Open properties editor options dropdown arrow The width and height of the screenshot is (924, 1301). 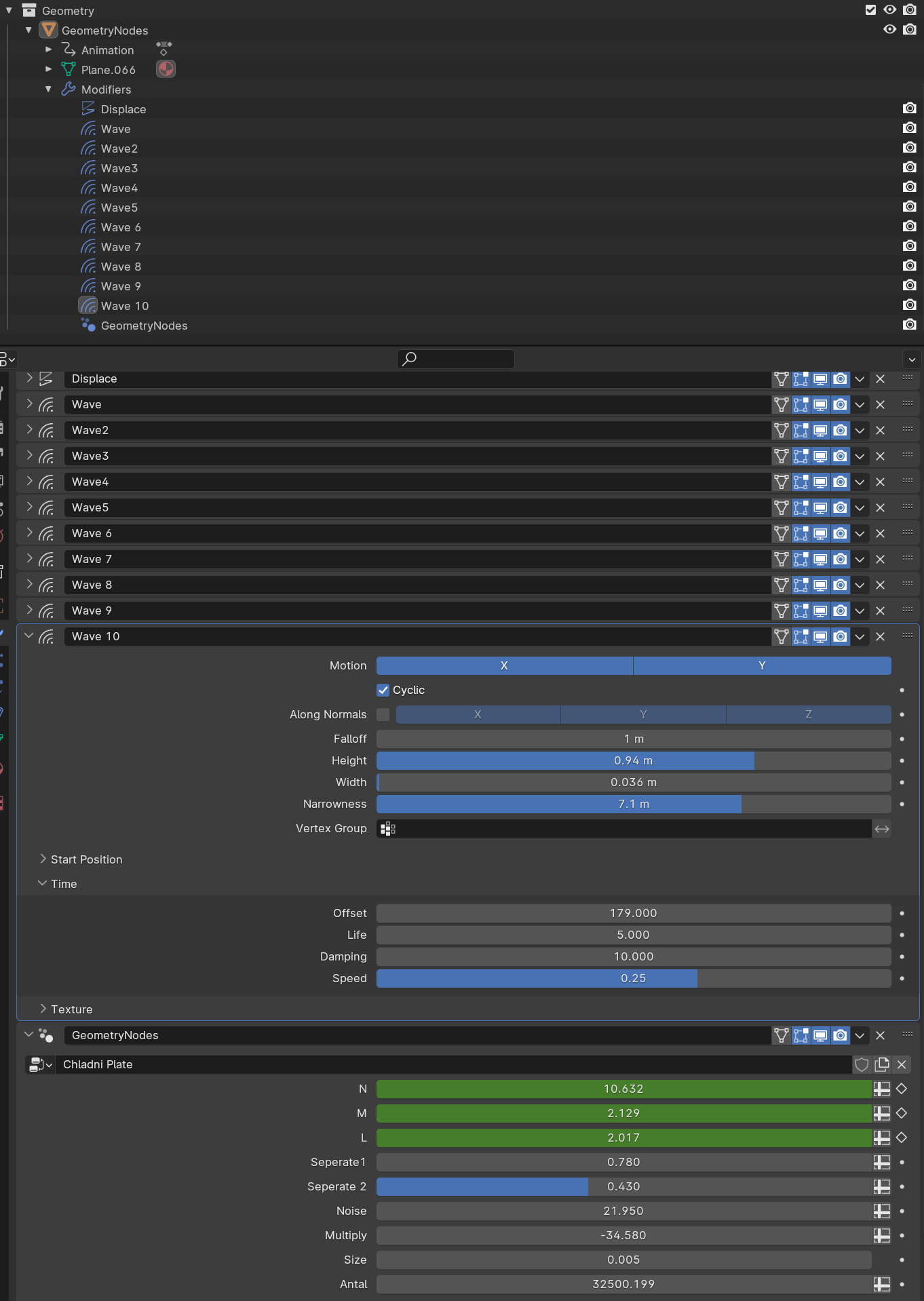pyautogui.click(x=912, y=359)
